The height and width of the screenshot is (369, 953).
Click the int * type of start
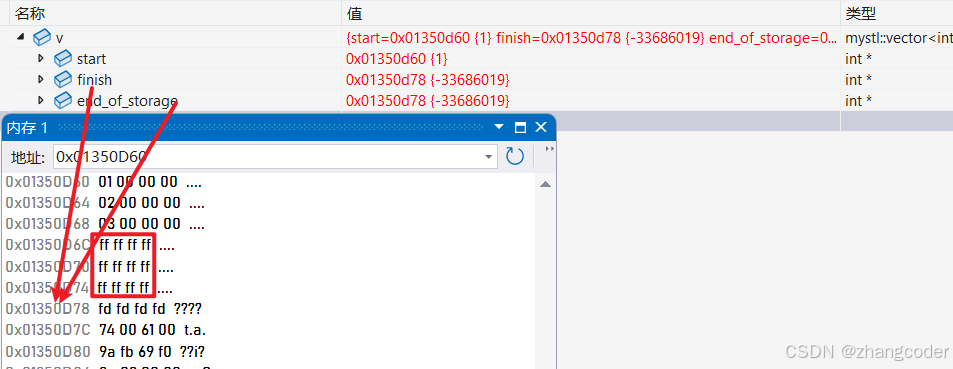point(858,59)
